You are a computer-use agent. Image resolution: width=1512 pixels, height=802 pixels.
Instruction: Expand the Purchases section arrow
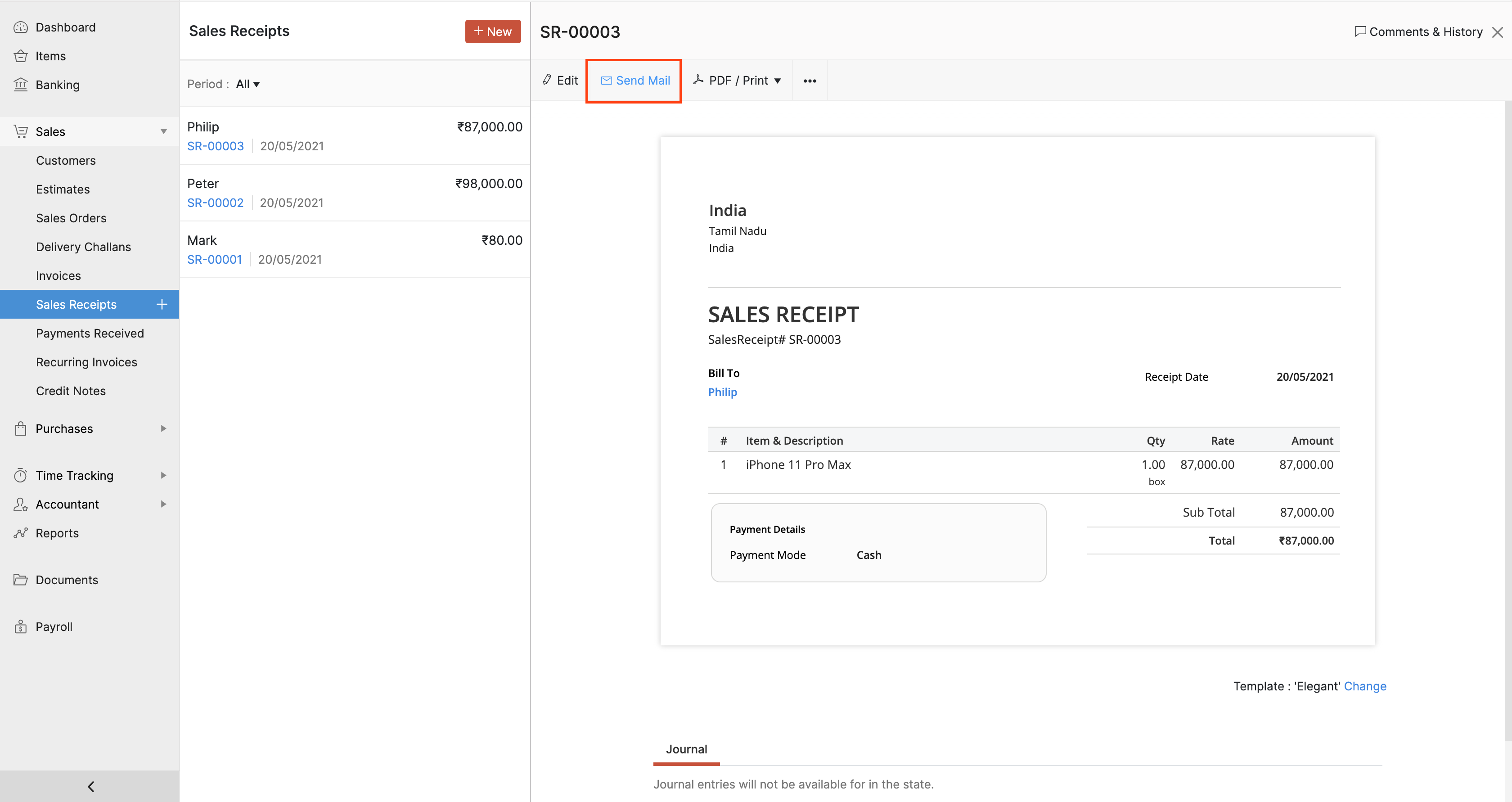click(x=164, y=428)
